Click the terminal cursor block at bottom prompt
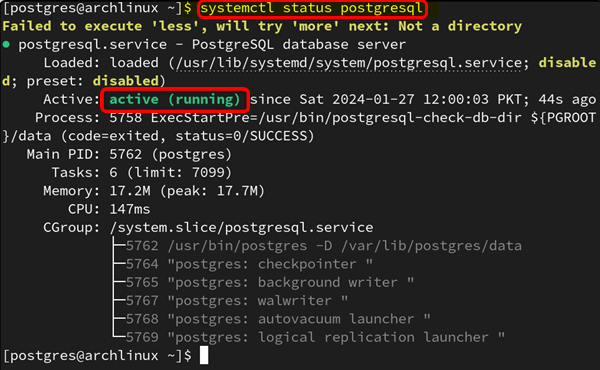 (x=204, y=355)
